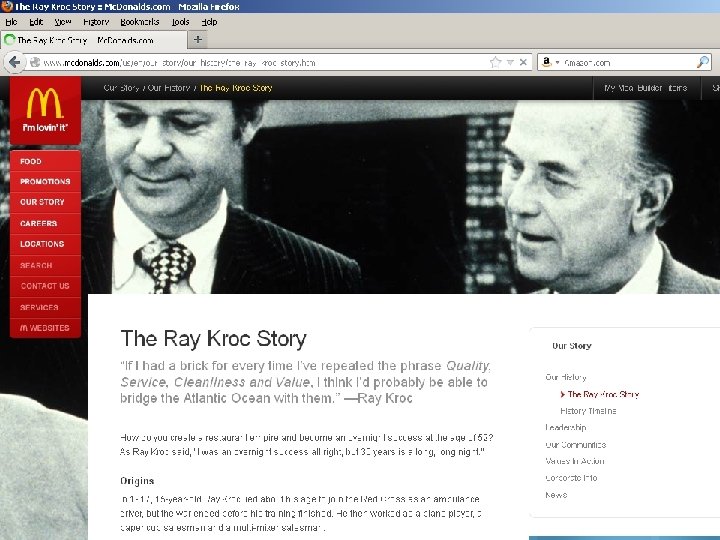Screen dimensions: 720x540
Task: Select The Ray Kroc Story tab
Action: (94, 40)
